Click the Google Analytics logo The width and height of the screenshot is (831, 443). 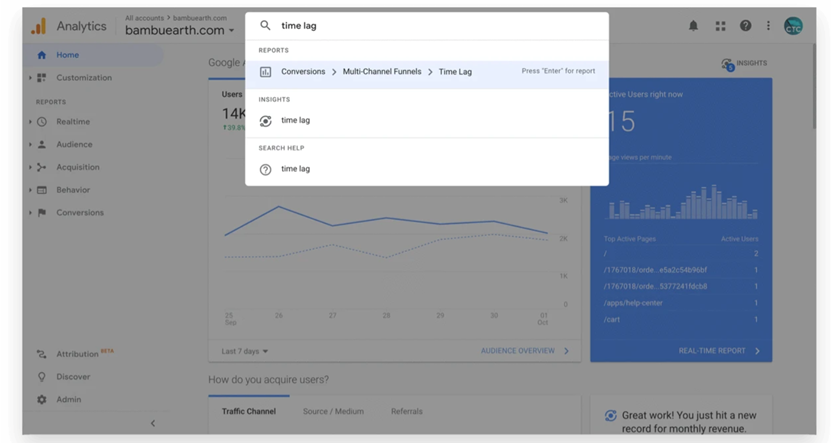[x=38, y=27]
